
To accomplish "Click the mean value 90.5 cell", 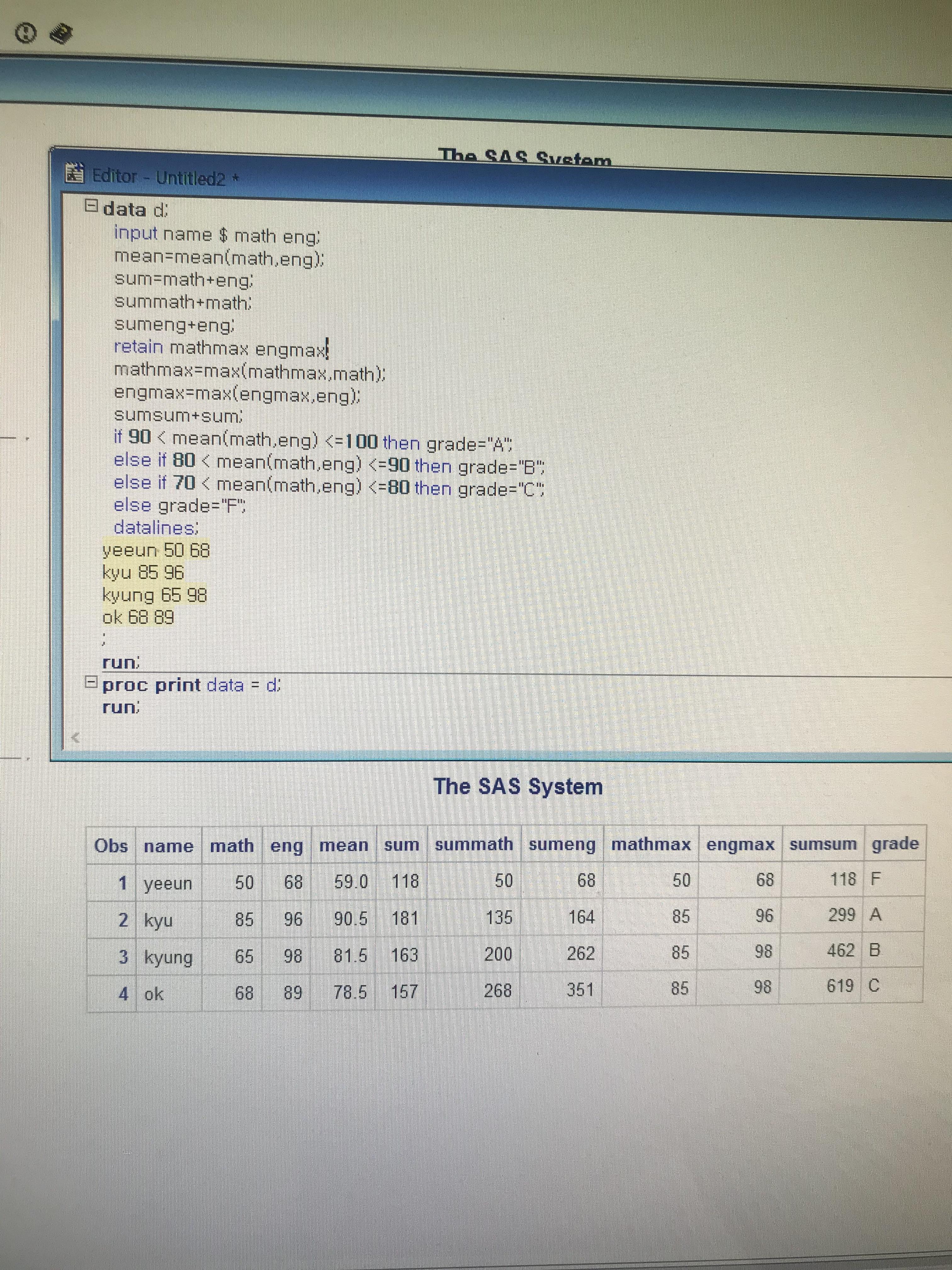I will [x=351, y=918].
